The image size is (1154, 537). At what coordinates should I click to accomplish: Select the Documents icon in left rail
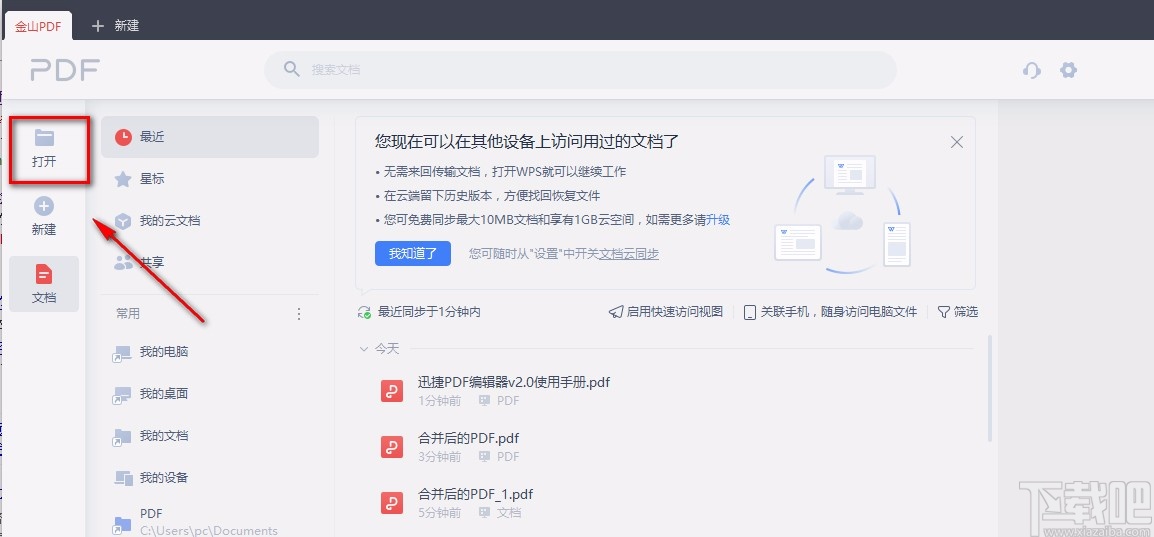click(44, 274)
